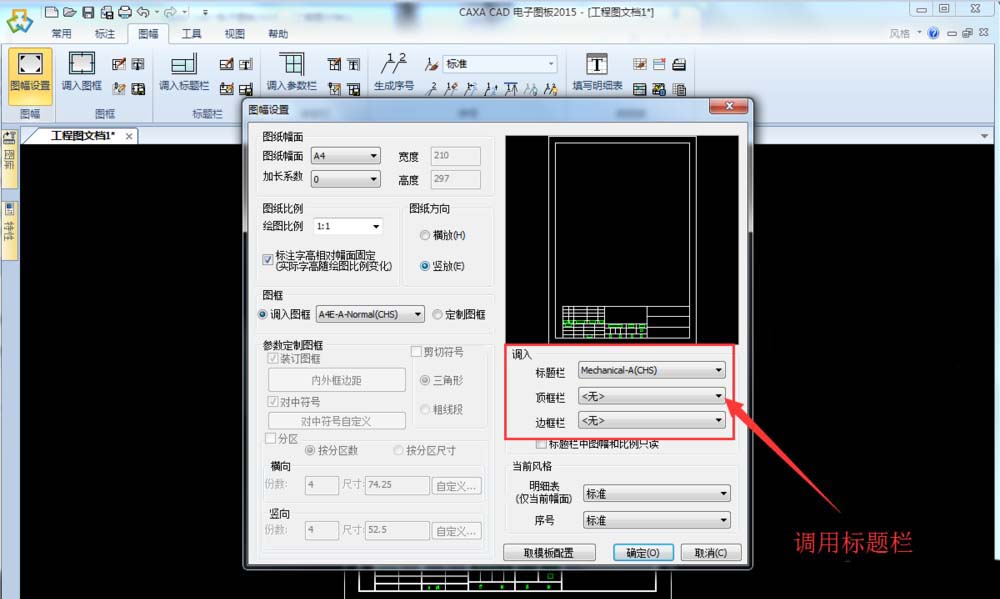Screen dimensions: 1000x599
Task: Click the 取消(C) button
Action: (711, 552)
